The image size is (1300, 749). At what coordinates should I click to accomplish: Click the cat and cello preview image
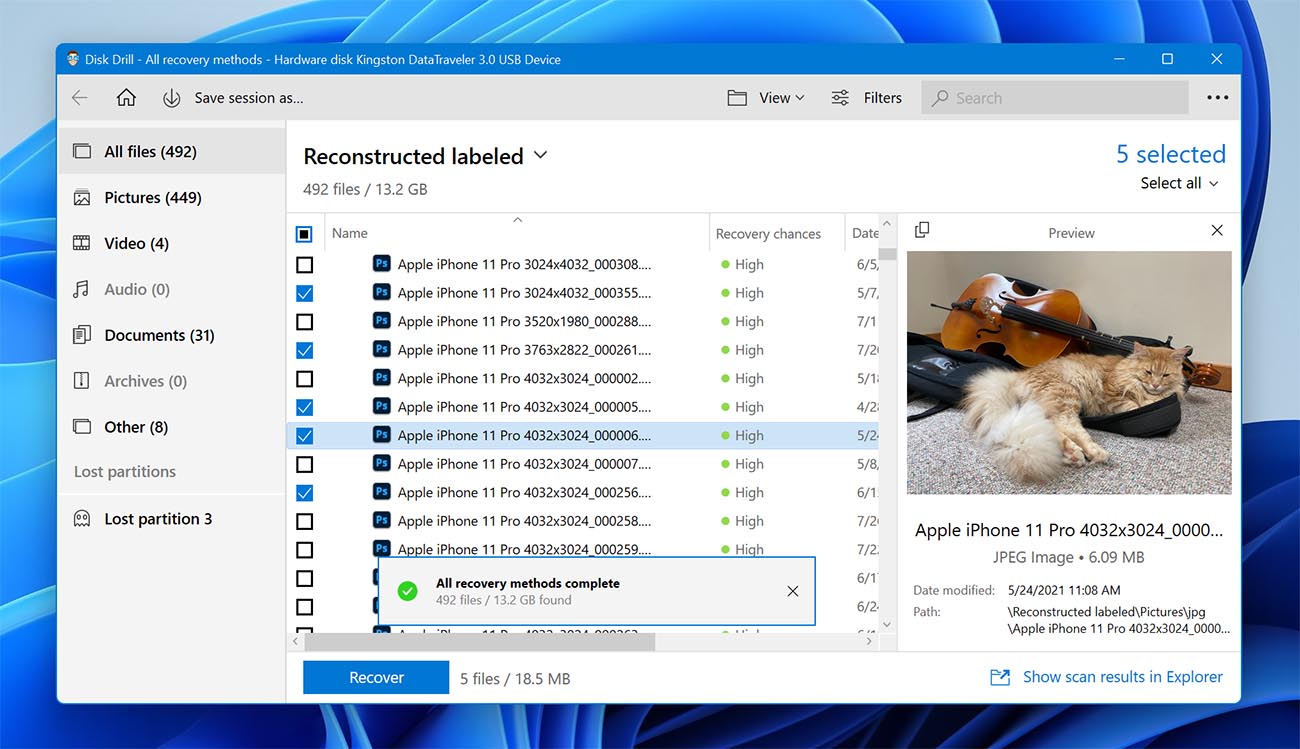(1069, 372)
